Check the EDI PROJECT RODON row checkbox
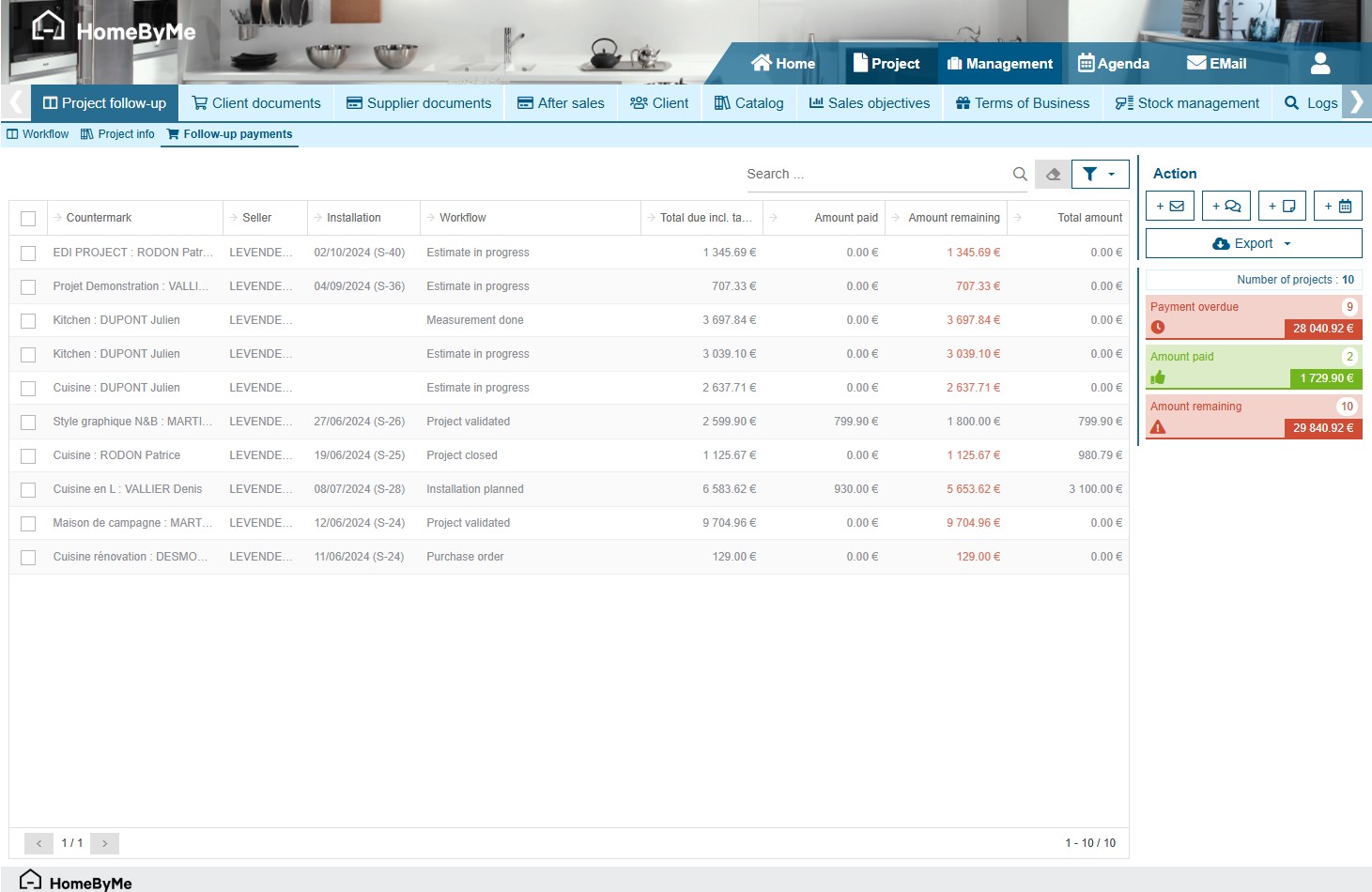This screenshot has height=892, width=1372. coord(28,253)
